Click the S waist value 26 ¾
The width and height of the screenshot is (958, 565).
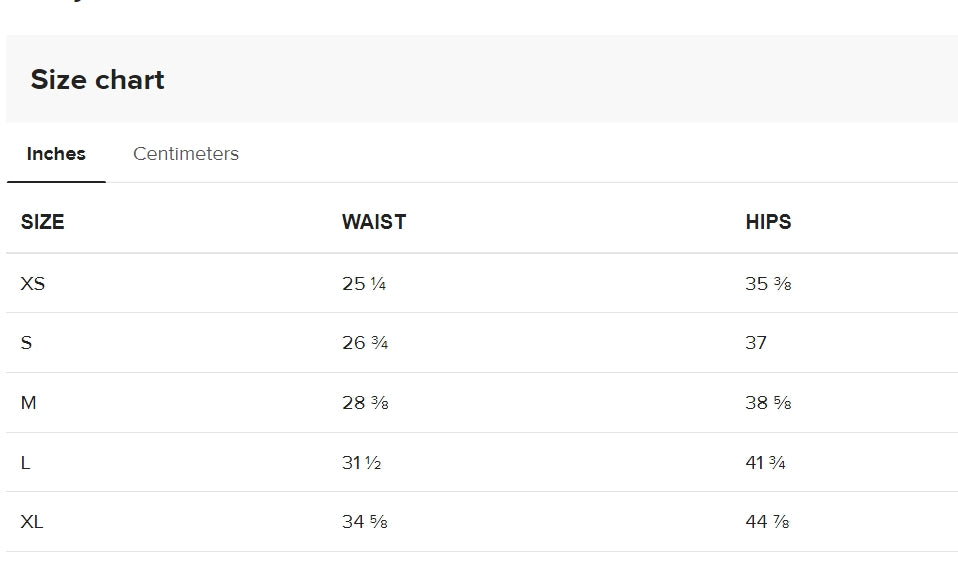click(365, 343)
